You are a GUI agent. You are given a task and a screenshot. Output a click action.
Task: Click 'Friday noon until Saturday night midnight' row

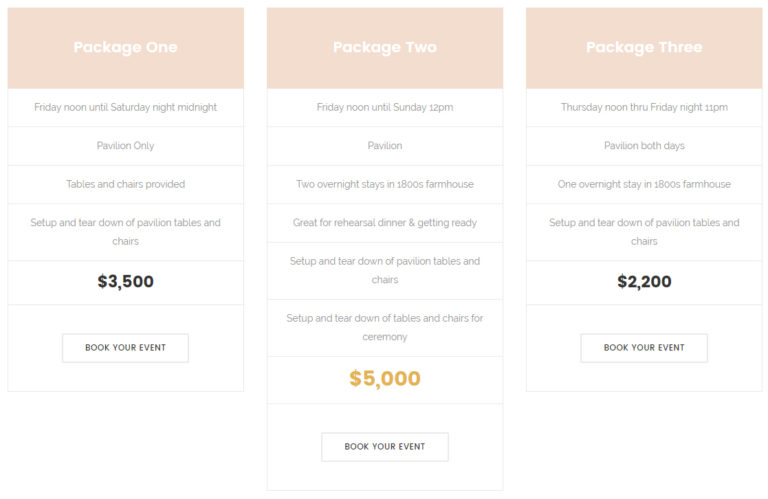[x=125, y=107]
